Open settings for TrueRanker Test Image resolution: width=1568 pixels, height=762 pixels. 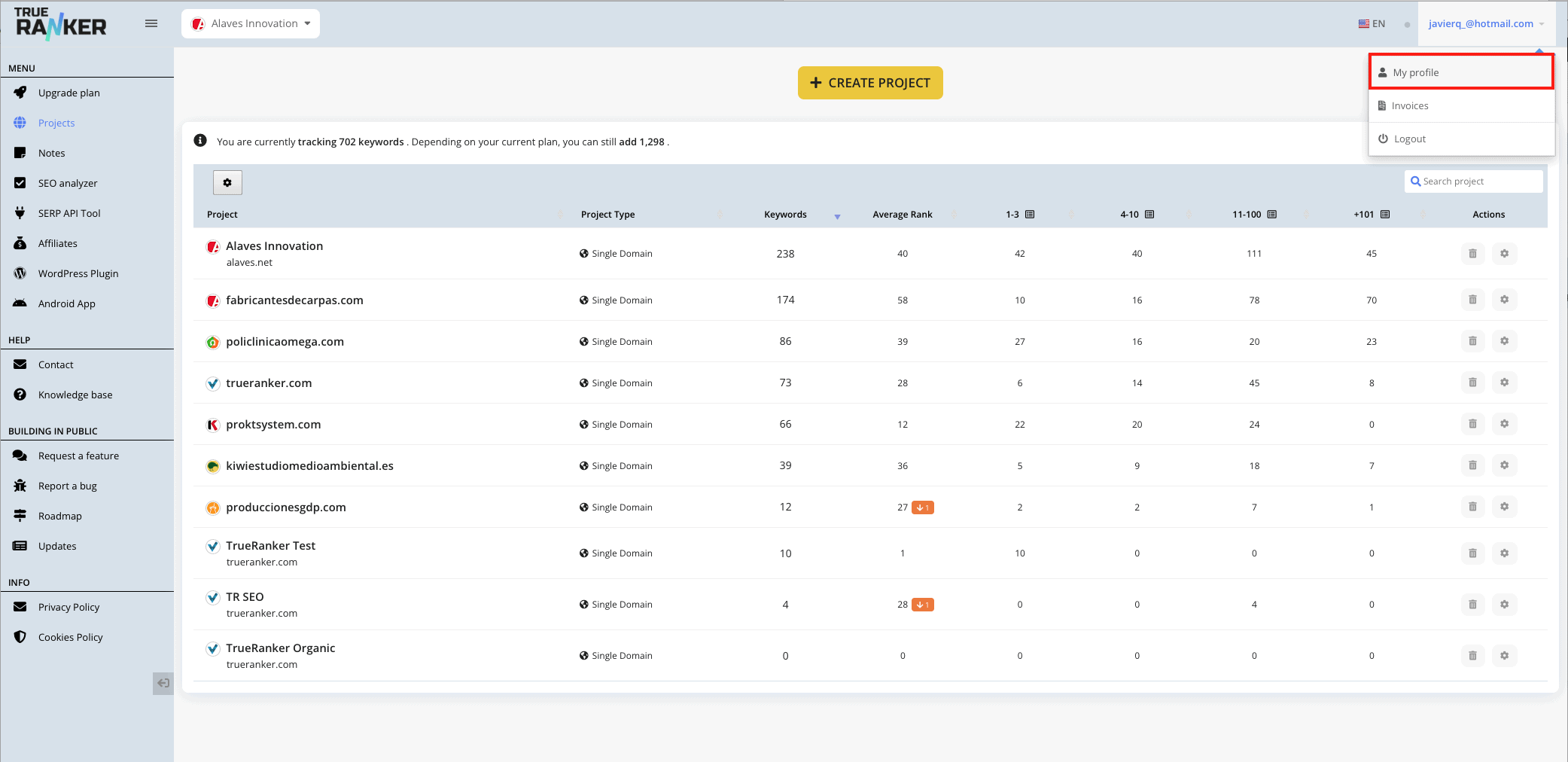point(1504,553)
